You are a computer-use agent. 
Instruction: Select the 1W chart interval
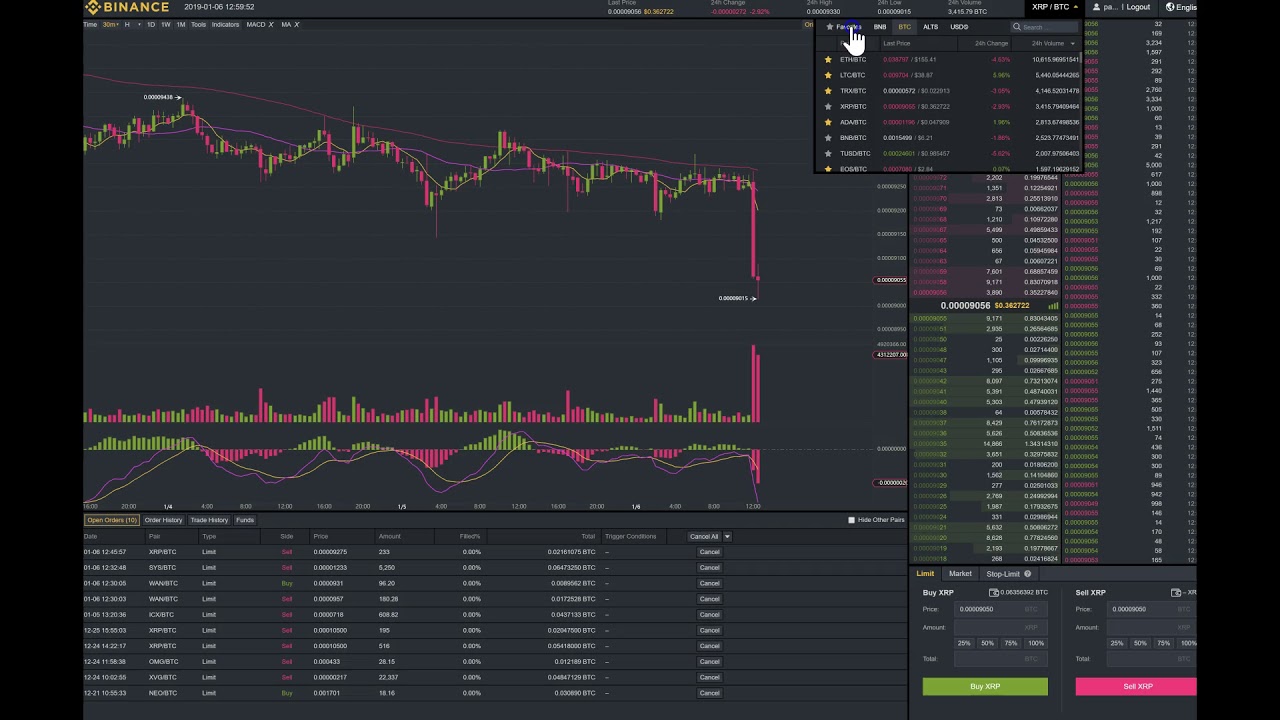click(166, 24)
